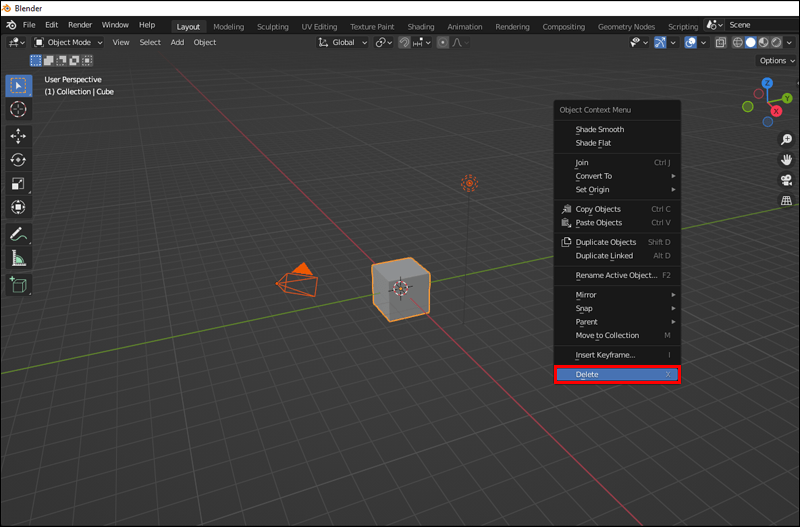Viewport: 800px width, 527px height.
Task: Click the Scene name field
Action: tap(762, 24)
